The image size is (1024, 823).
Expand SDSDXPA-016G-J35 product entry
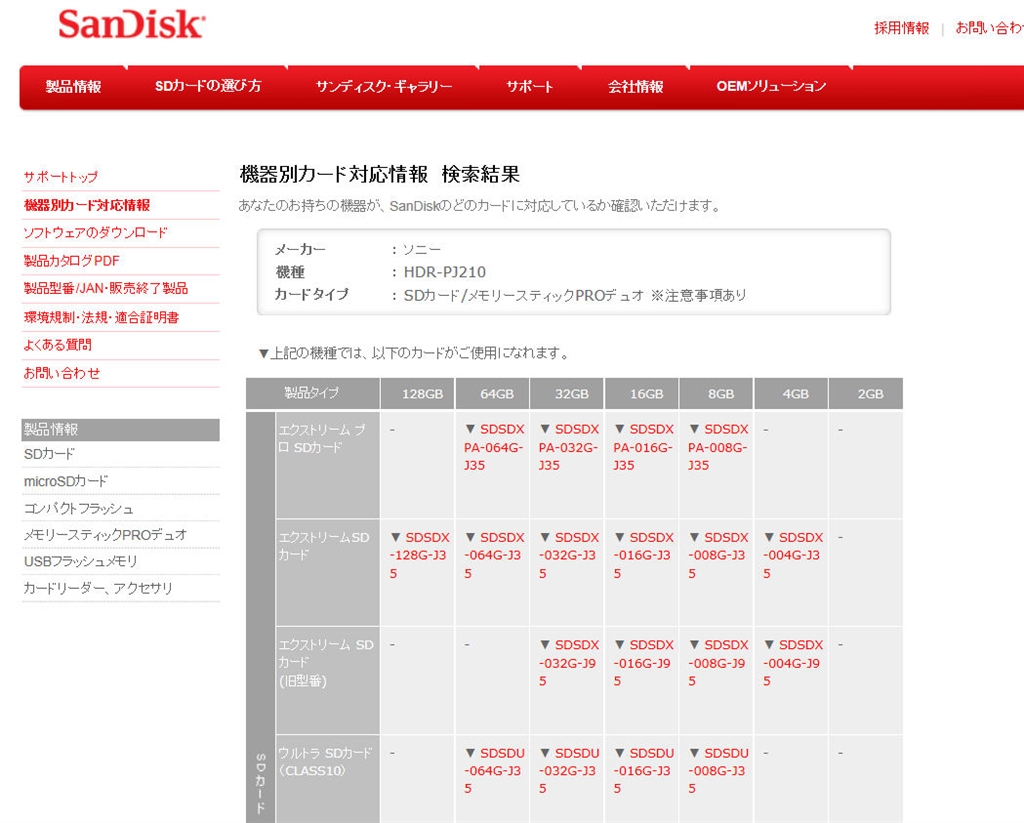[x=643, y=447]
